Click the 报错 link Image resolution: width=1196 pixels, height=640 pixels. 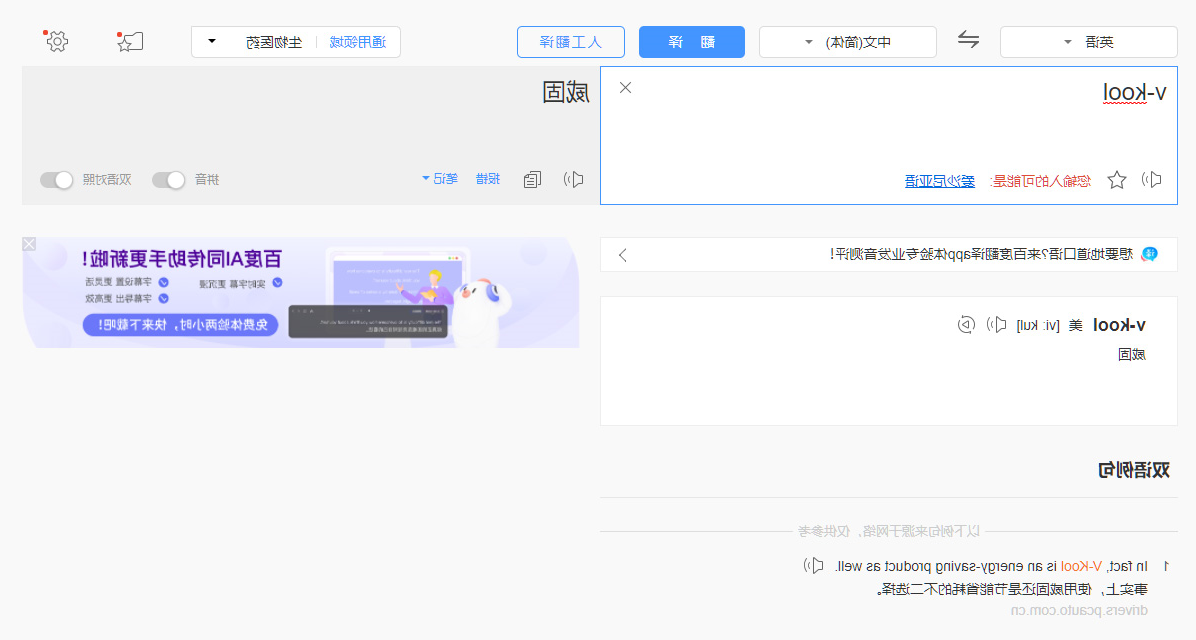point(488,179)
